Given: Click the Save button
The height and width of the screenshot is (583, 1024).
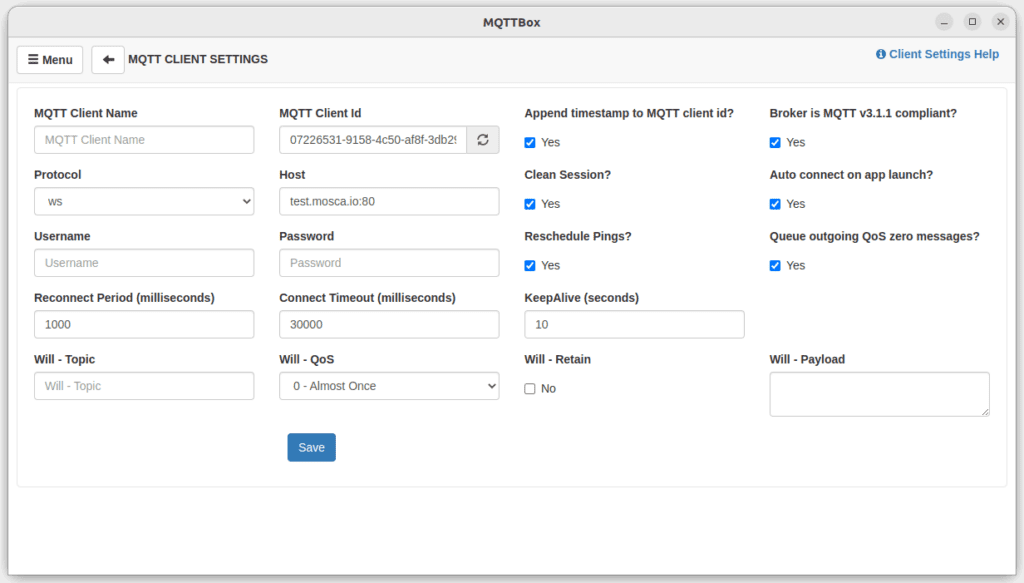Looking at the screenshot, I should pos(311,447).
